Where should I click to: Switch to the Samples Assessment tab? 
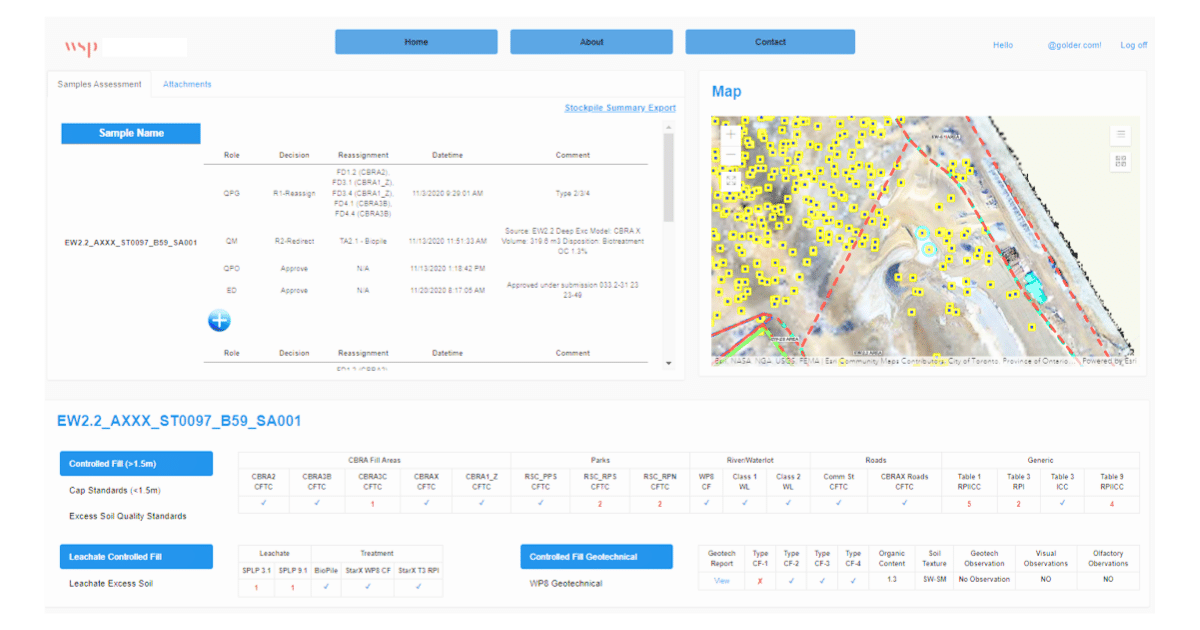(99, 84)
